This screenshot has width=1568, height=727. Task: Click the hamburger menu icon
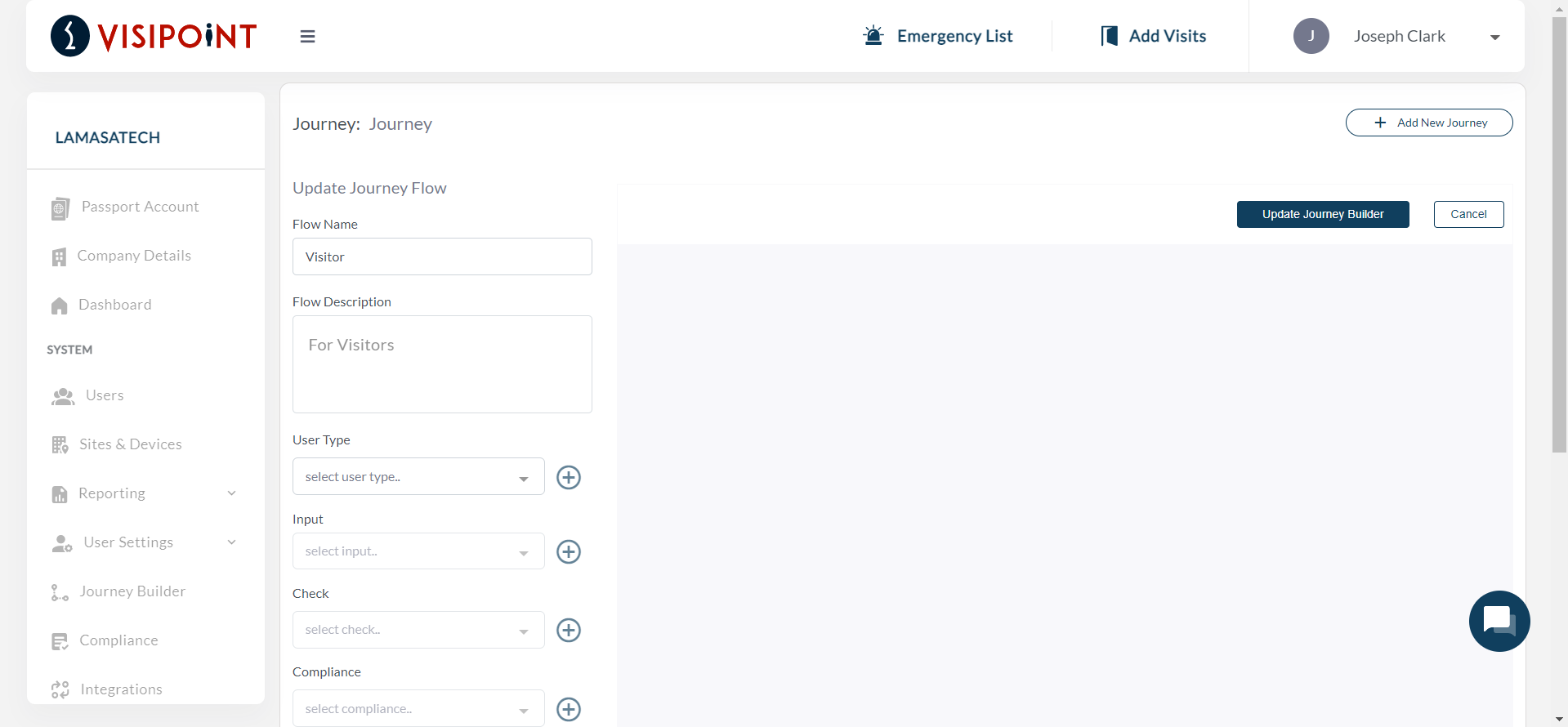click(307, 37)
